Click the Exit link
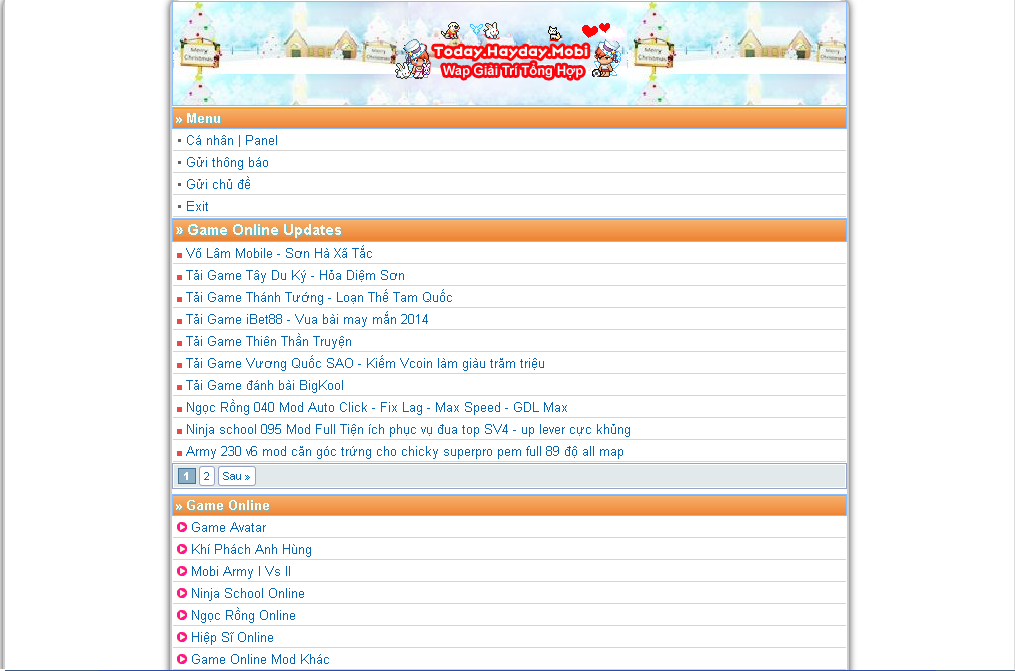Viewport: 1015px width, 671px height. (x=197, y=207)
